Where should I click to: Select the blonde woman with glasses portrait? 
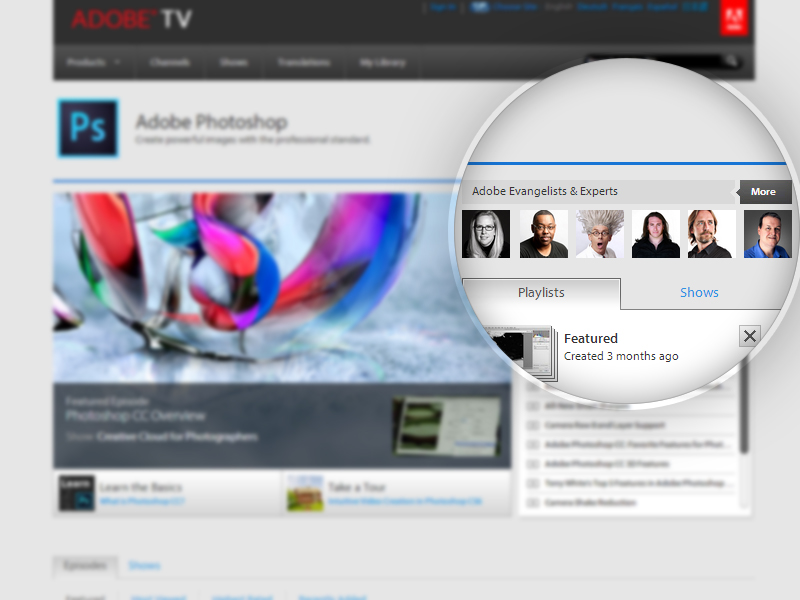click(x=486, y=234)
